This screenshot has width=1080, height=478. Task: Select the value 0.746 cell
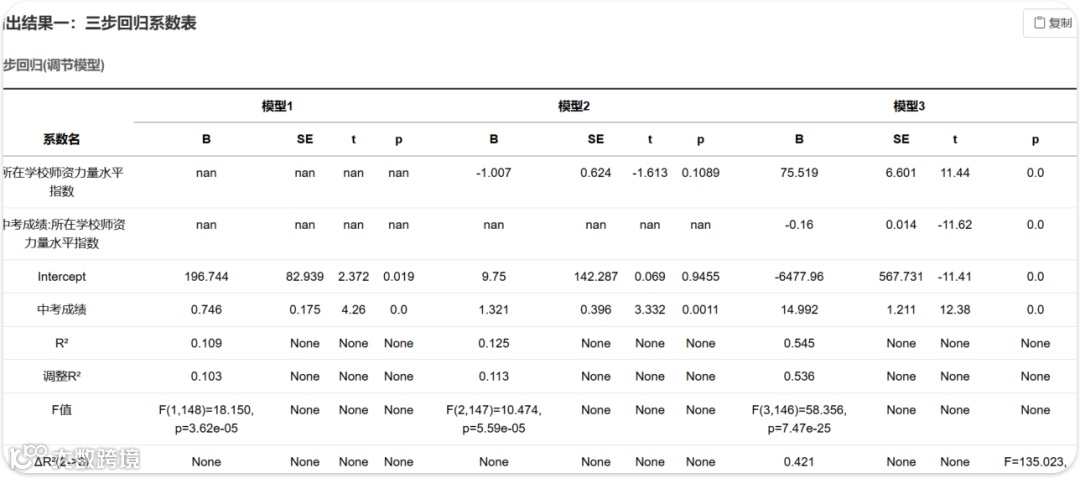(206, 310)
